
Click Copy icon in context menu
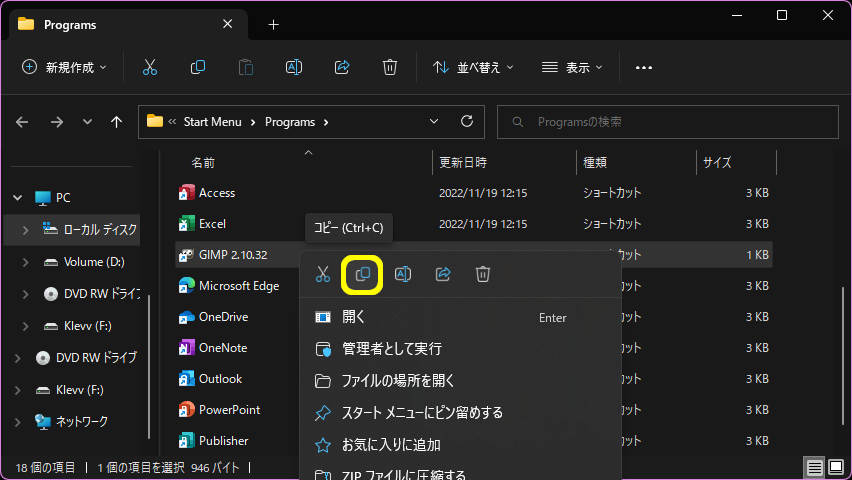pos(363,274)
